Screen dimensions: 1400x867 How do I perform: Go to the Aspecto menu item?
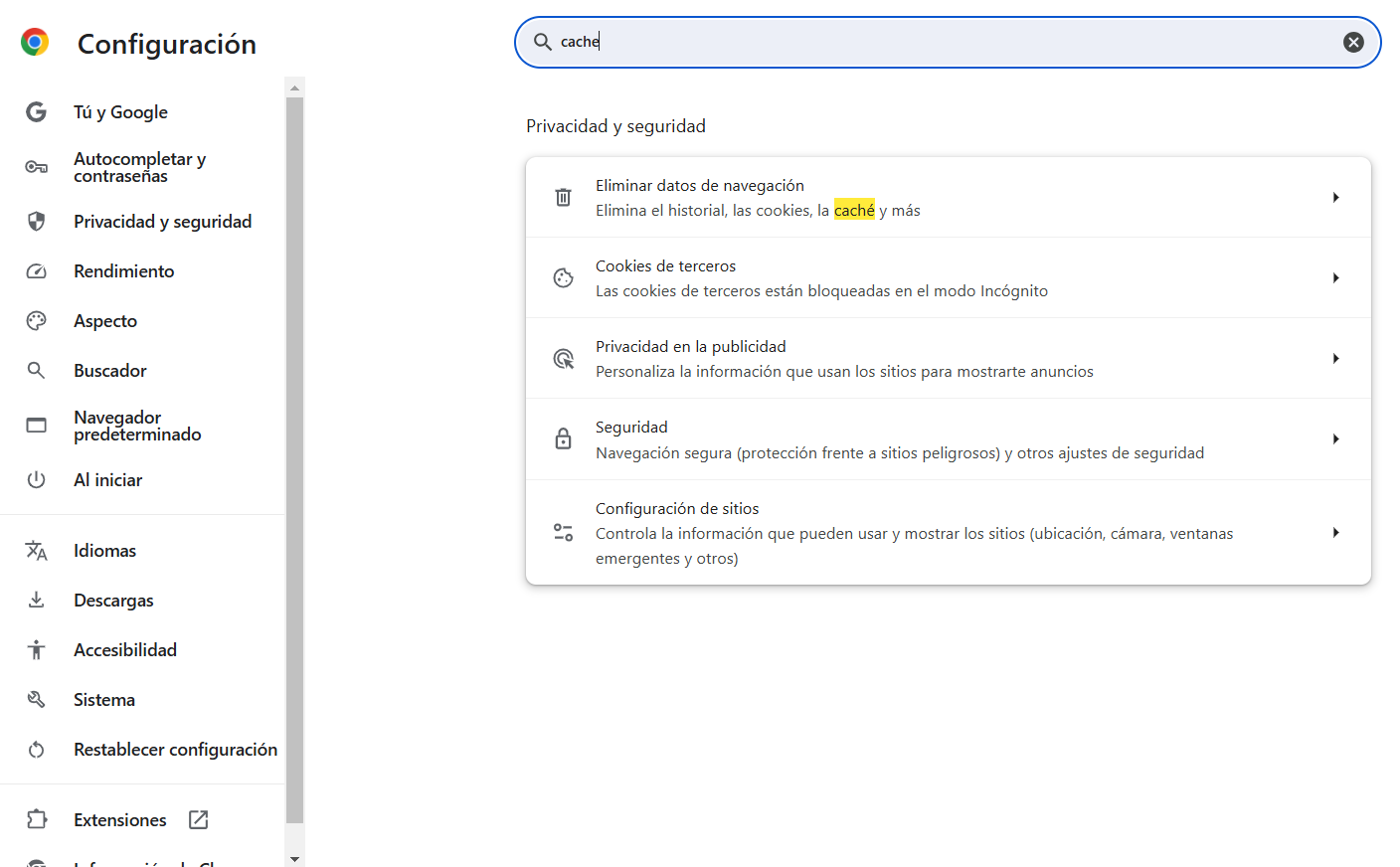click(105, 321)
